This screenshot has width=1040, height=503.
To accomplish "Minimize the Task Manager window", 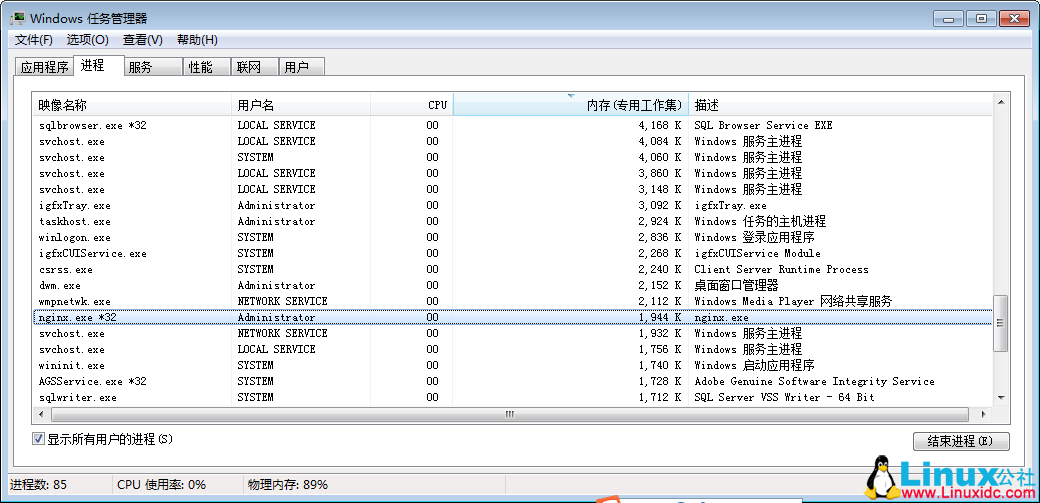I will (x=948, y=19).
